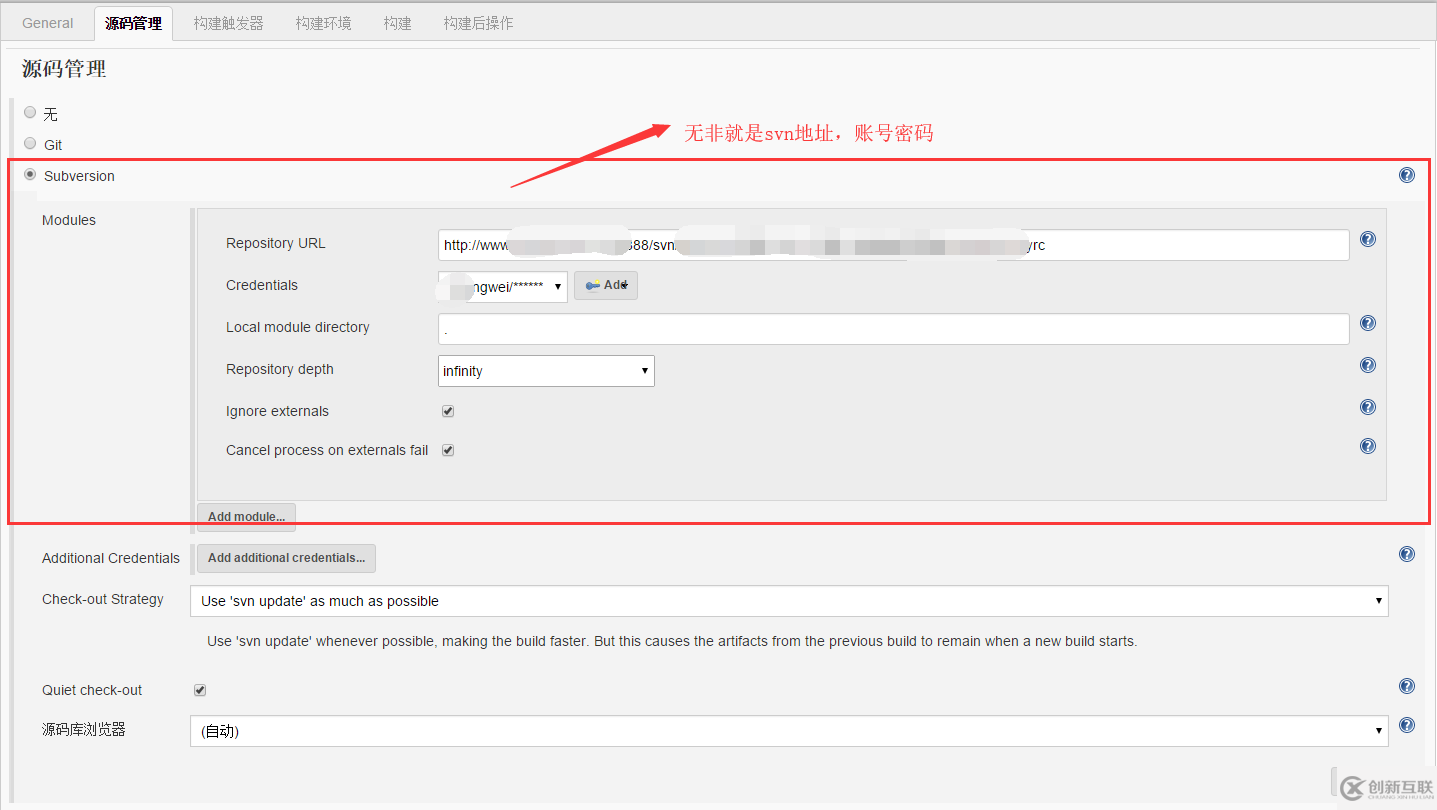The height and width of the screenshot is (810, 1437).
Task: Open help for Additional Credentials
Action: (x=1407, y=554)
